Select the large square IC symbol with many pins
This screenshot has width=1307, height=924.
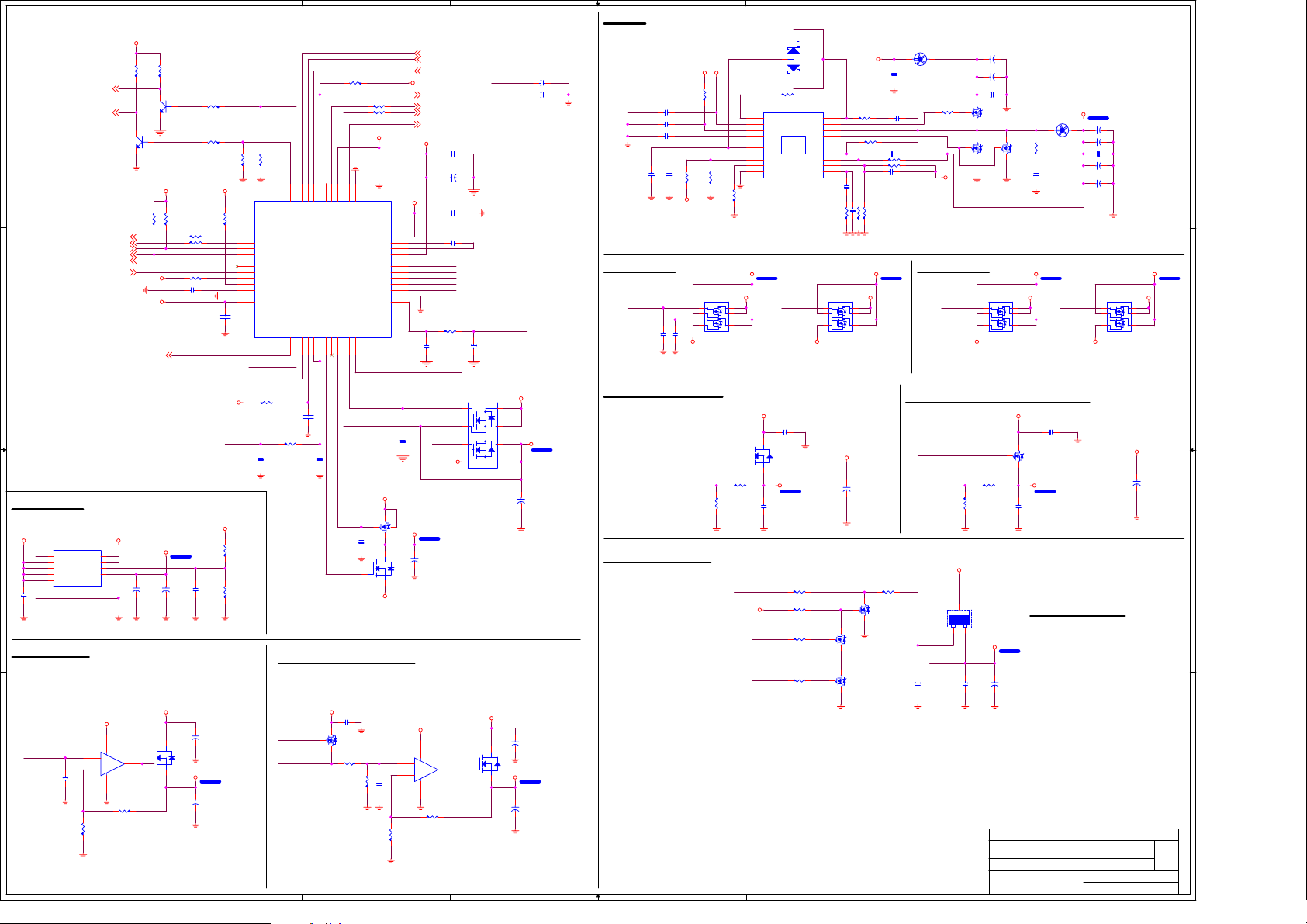point(323,269)
